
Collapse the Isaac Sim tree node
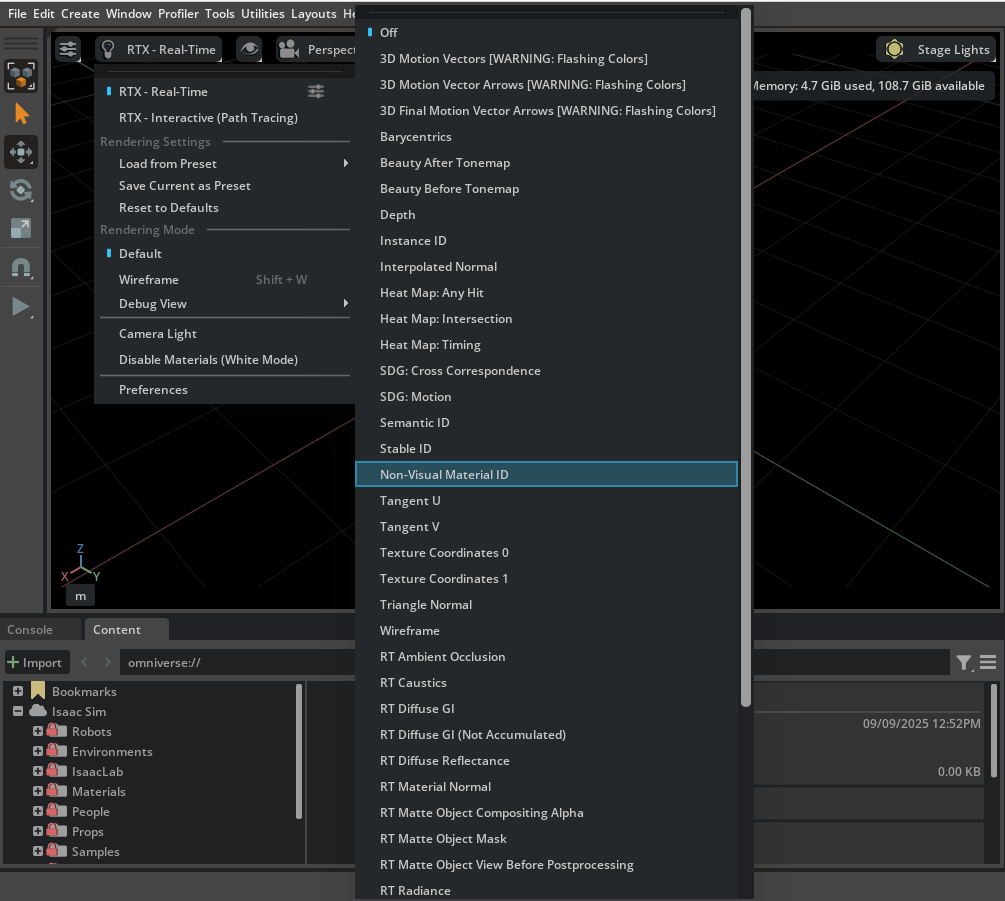click(16, 711)
